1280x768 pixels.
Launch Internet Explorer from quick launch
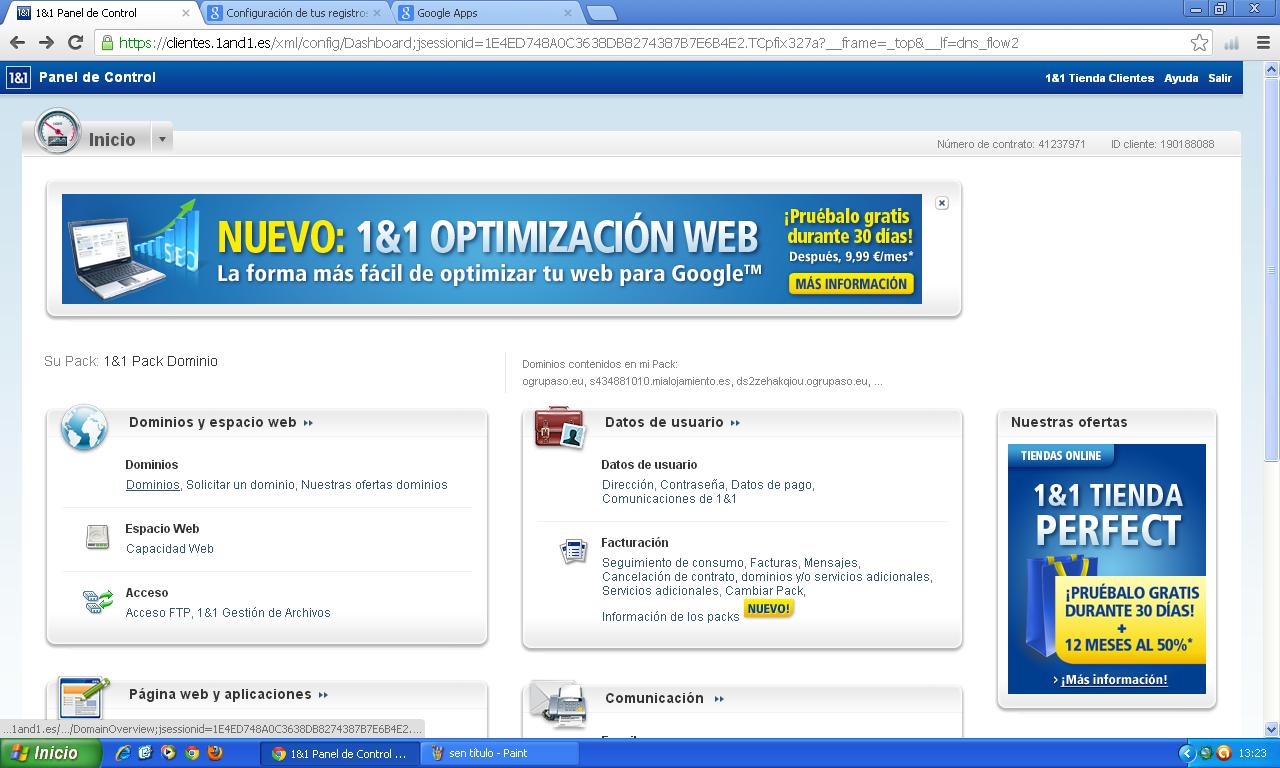[122, 753]
